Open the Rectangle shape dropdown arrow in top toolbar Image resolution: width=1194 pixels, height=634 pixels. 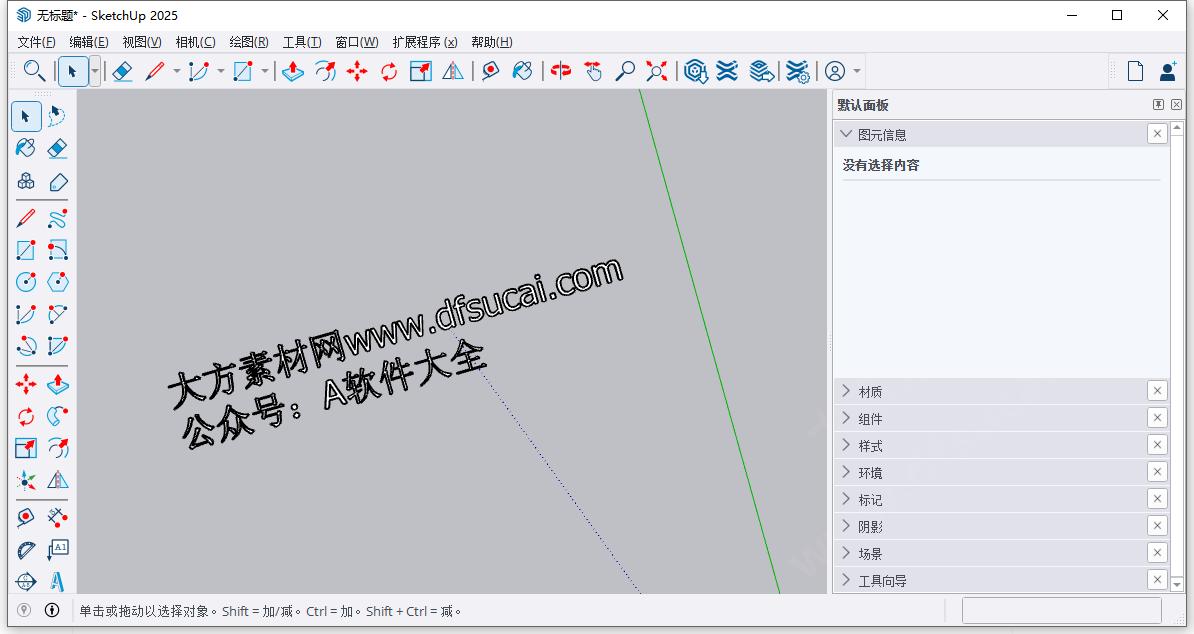[x=265, y=72]
